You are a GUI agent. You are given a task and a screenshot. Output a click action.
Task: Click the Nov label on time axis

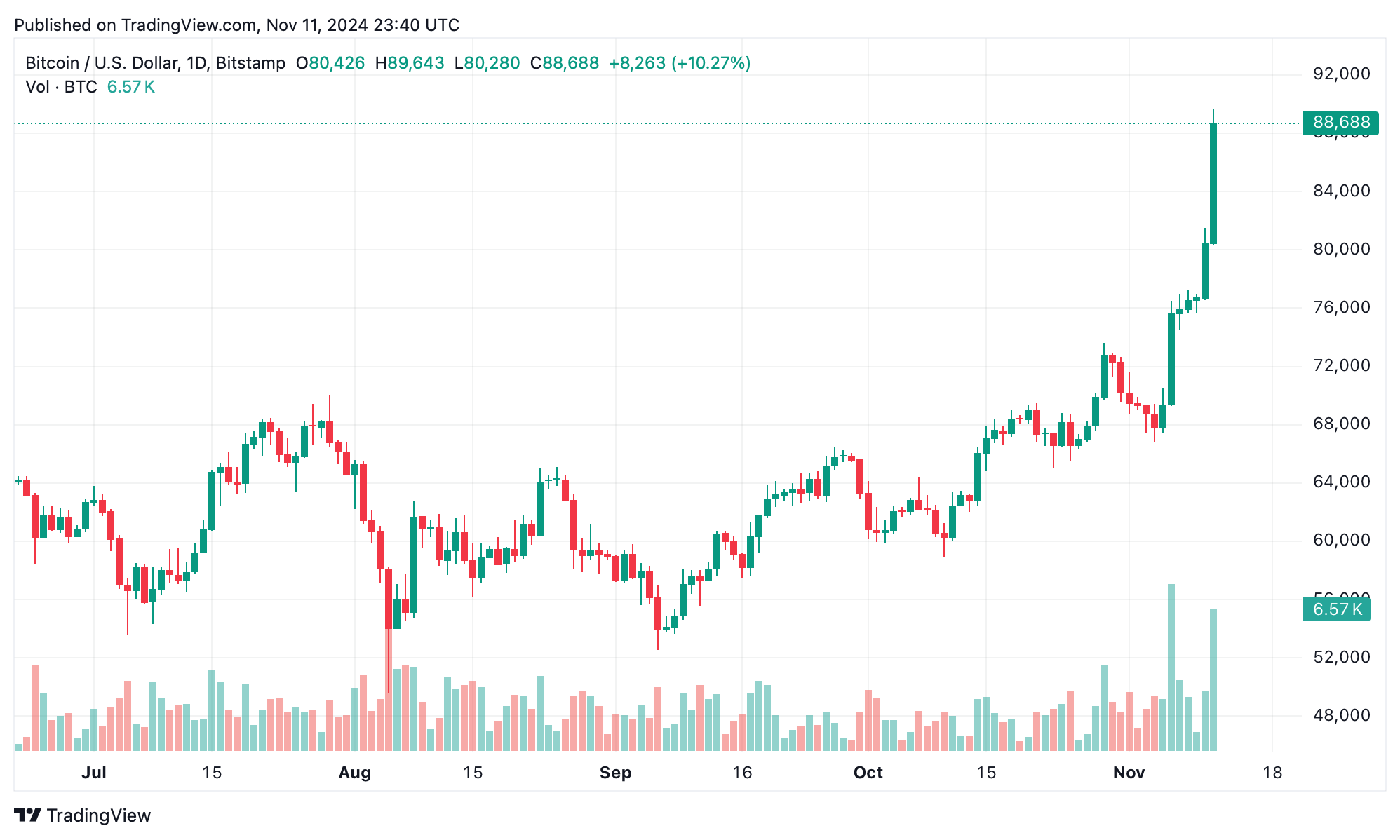click(x=1129, y=773)
